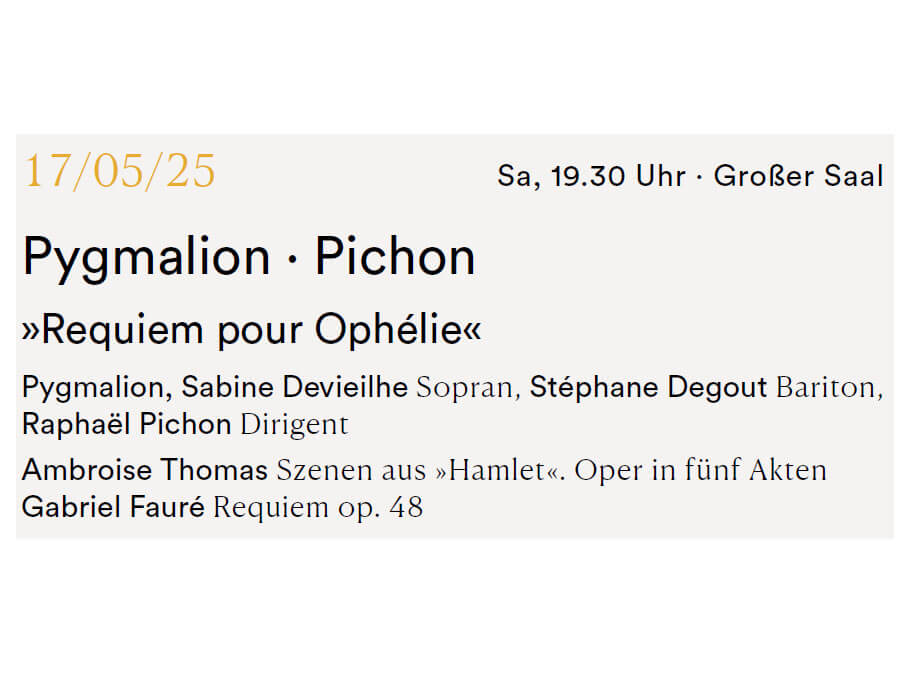911x674 pixels.
Task: Click the word Pichon in the headline
Action: pos(395,256)
